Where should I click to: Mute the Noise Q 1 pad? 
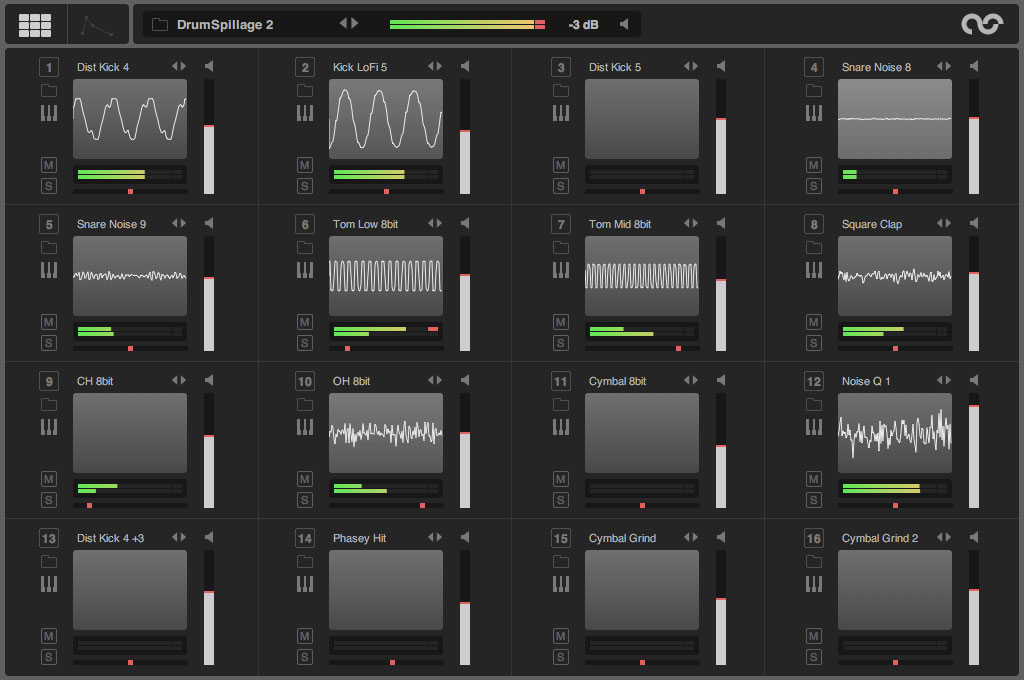(814, 479)
